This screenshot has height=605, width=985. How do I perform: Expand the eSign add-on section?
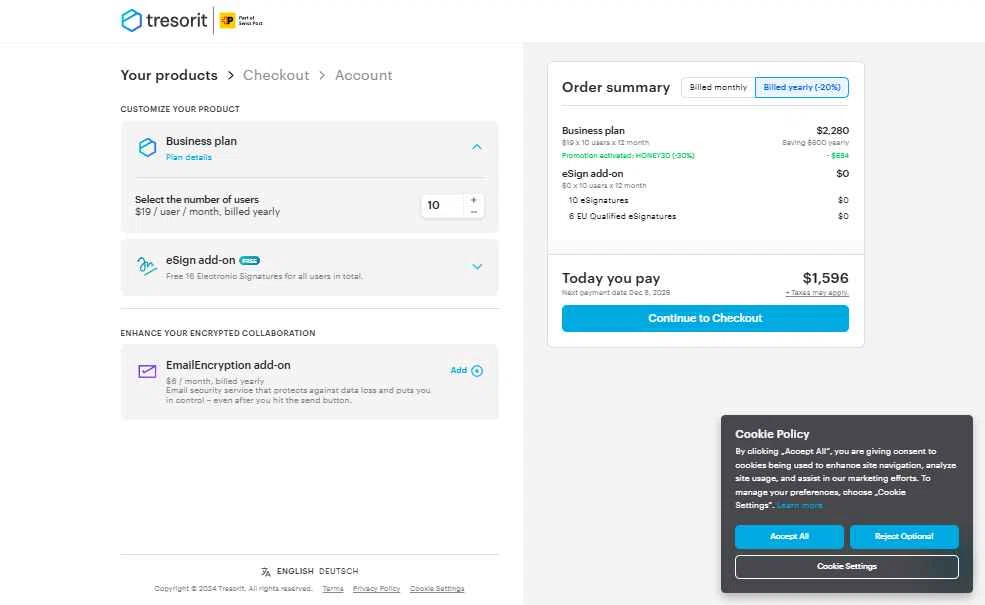[477, 266]
